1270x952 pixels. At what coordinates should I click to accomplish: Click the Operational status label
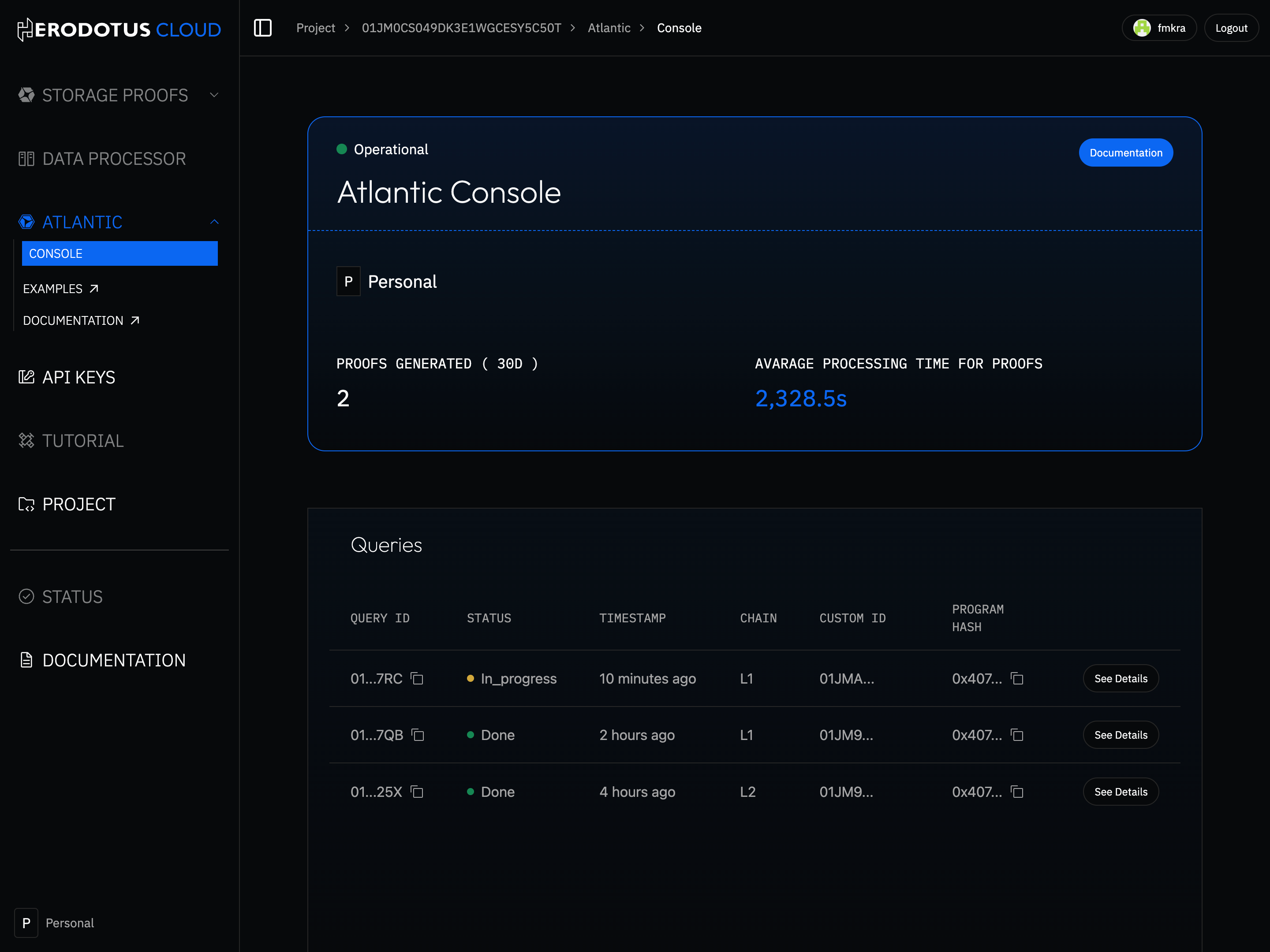pyautogui.click(x=390, y=149)
